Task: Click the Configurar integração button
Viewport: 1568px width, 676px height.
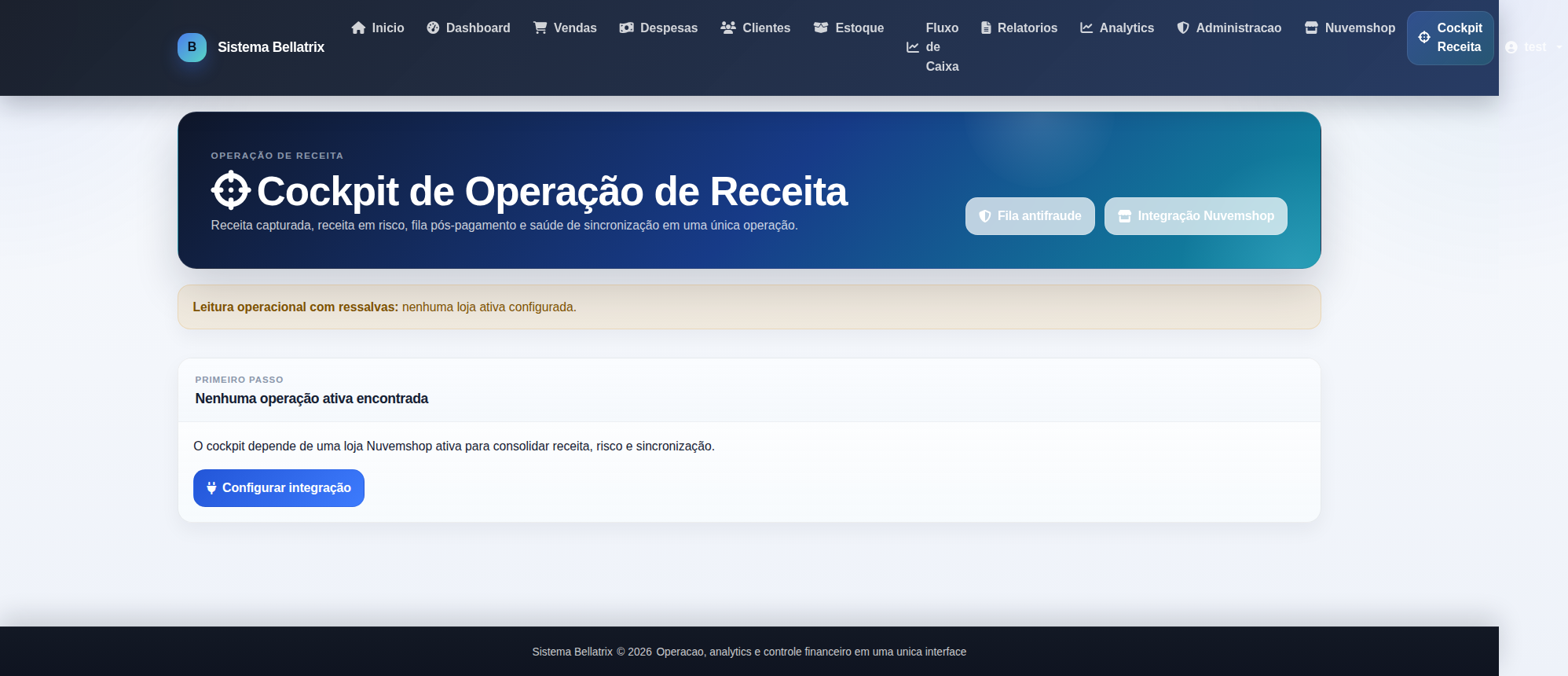Action: tap(279, 488)
